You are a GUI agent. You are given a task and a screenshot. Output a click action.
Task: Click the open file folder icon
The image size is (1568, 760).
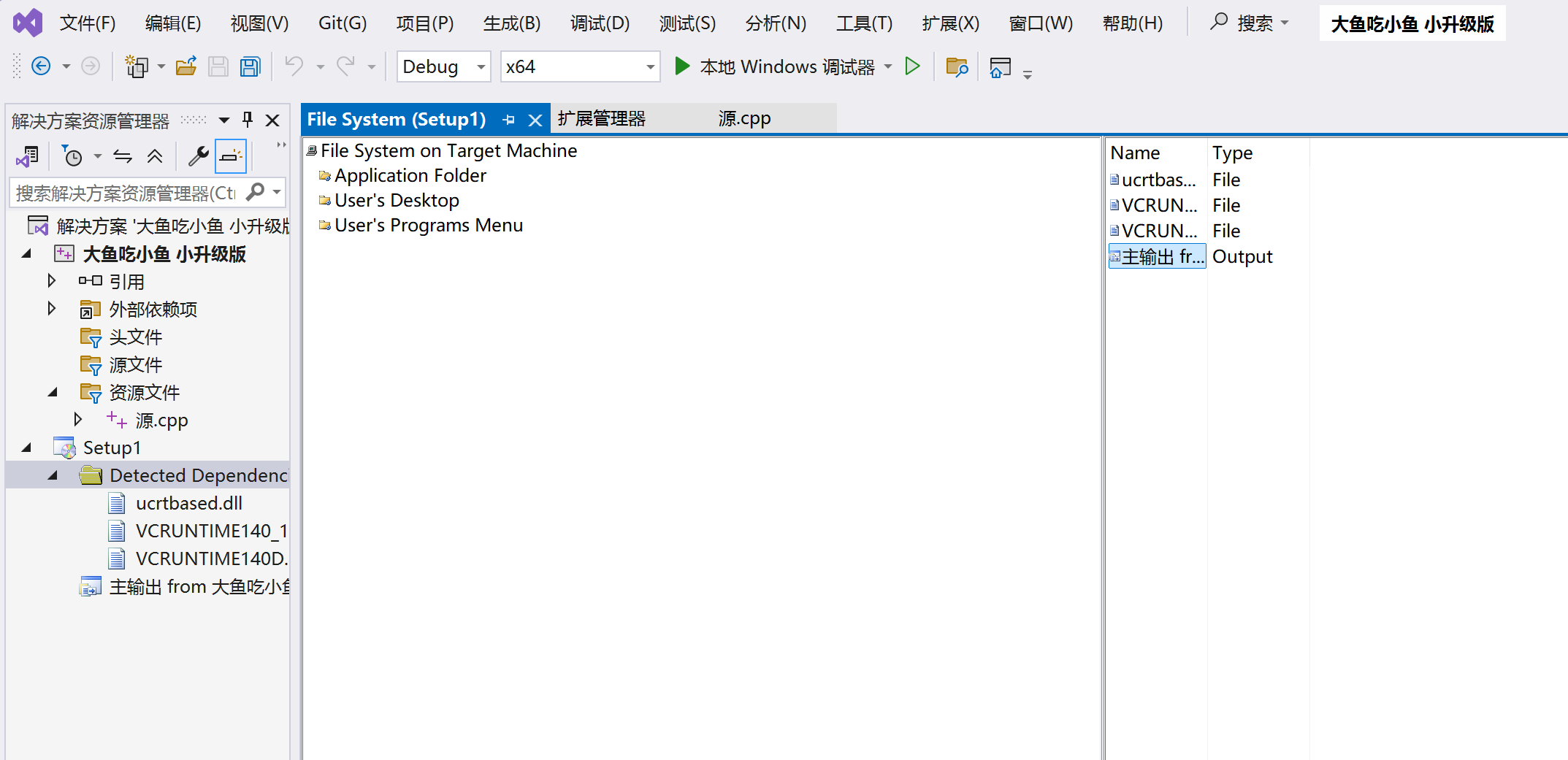tap(186, 66)
